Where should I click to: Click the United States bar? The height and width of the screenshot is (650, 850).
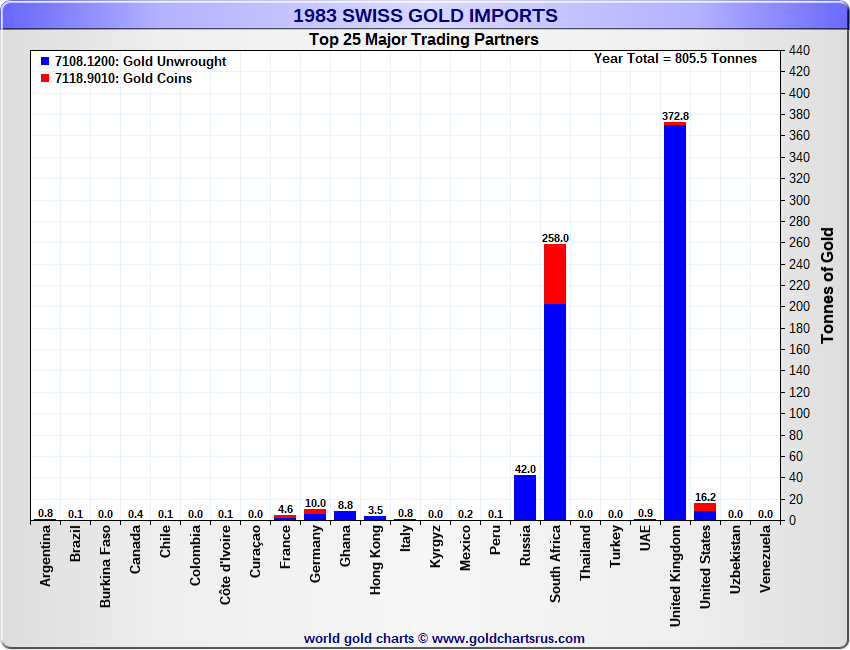pos(705,512)
